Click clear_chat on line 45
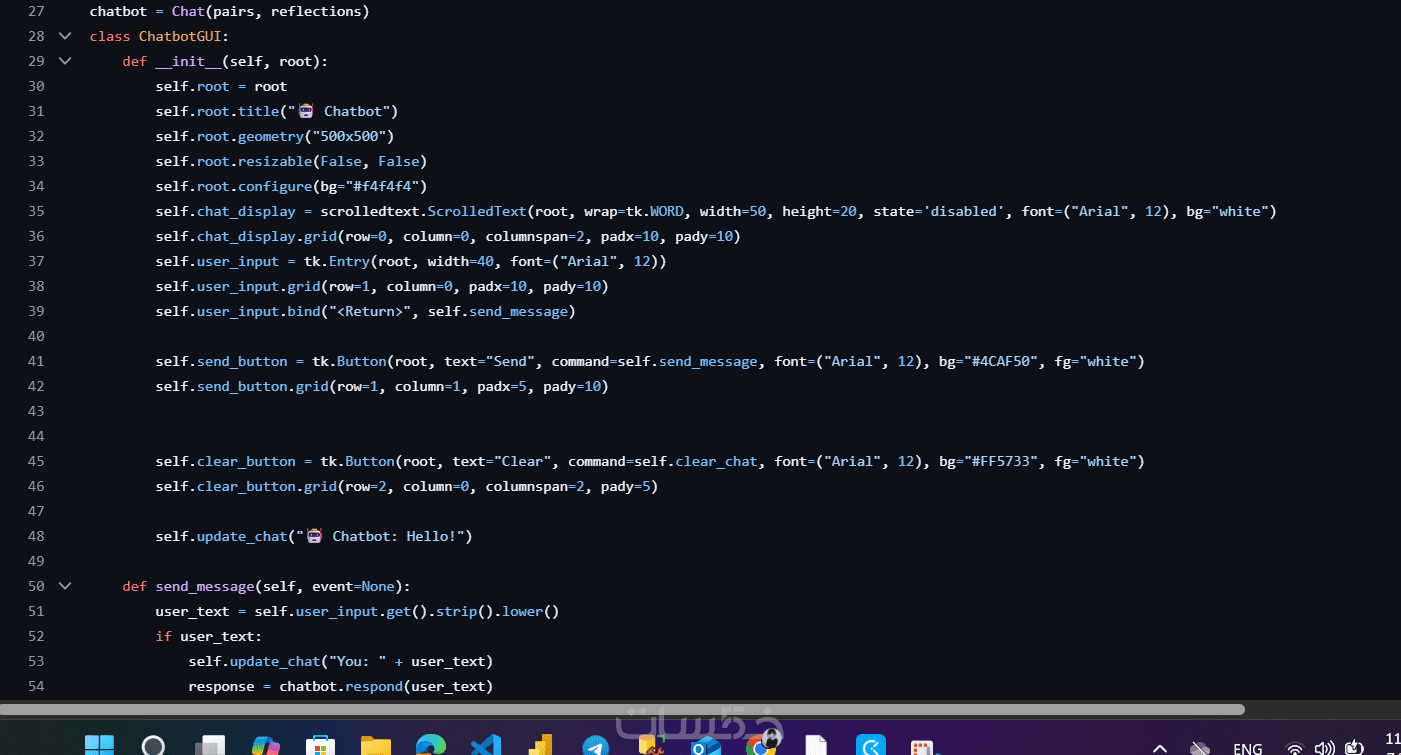The height and width of the screenshot is (755, 1401). (x=716, y=461)
